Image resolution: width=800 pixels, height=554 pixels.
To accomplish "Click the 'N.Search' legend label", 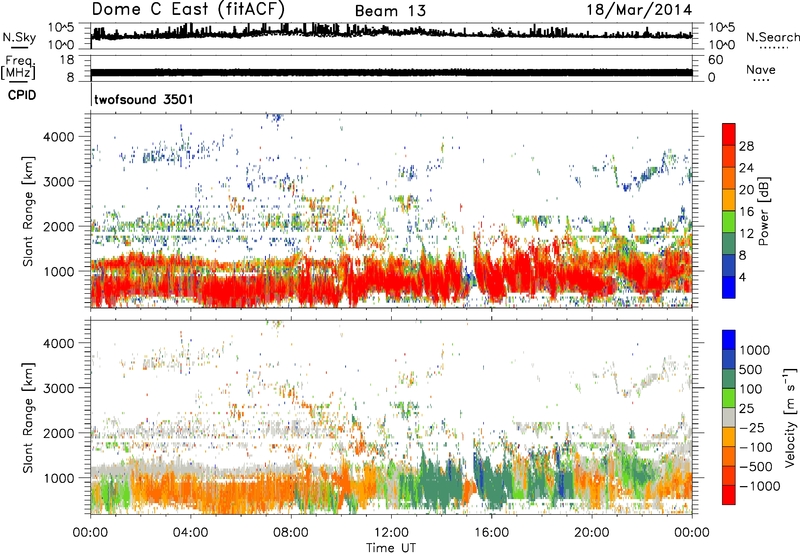I will coord(772,37).
